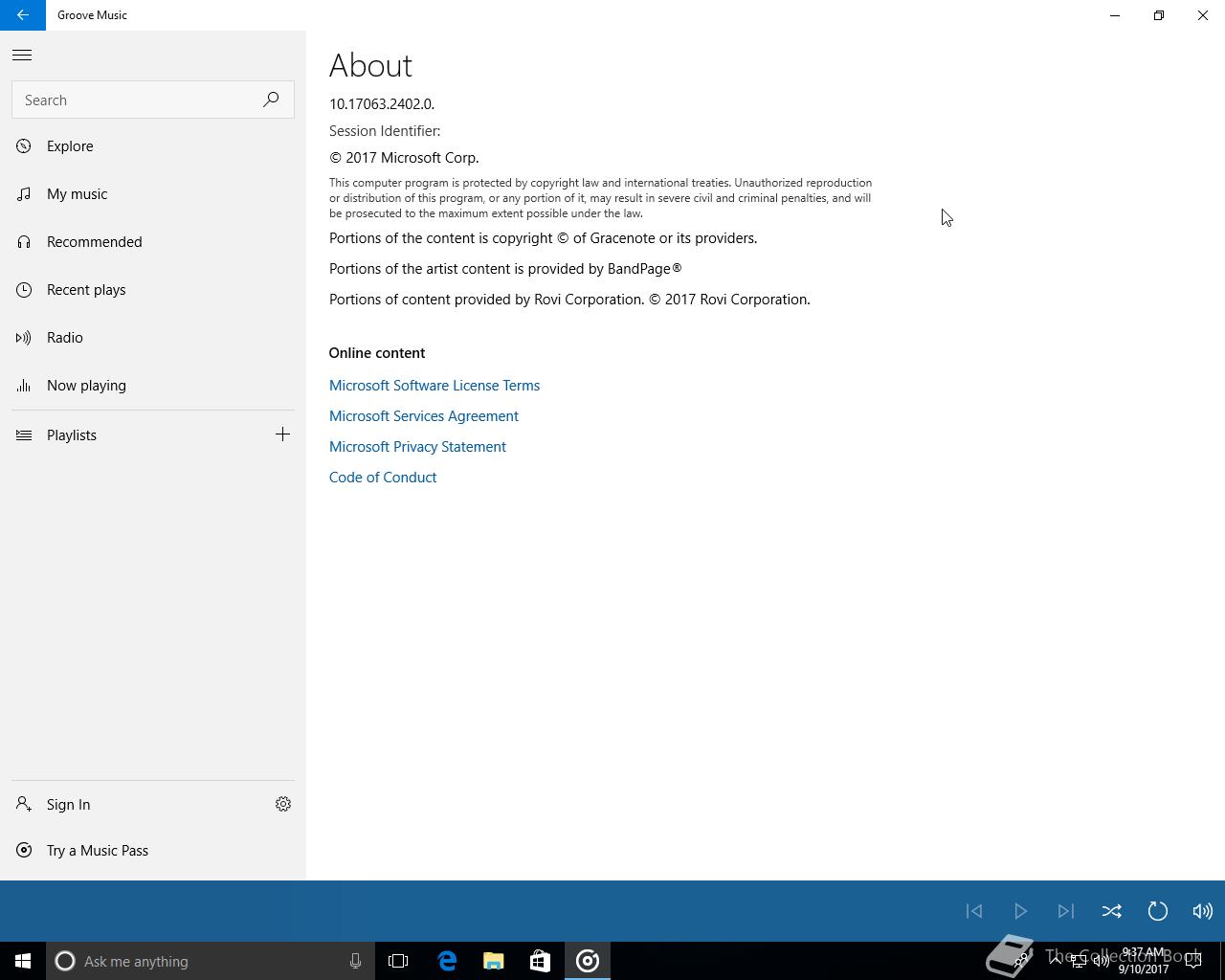Image resolution: width=1225 pixels, height=980 pixels.
Task: Click the Session Identifier label
Action: pyautogui.click(x=385, y=131)
